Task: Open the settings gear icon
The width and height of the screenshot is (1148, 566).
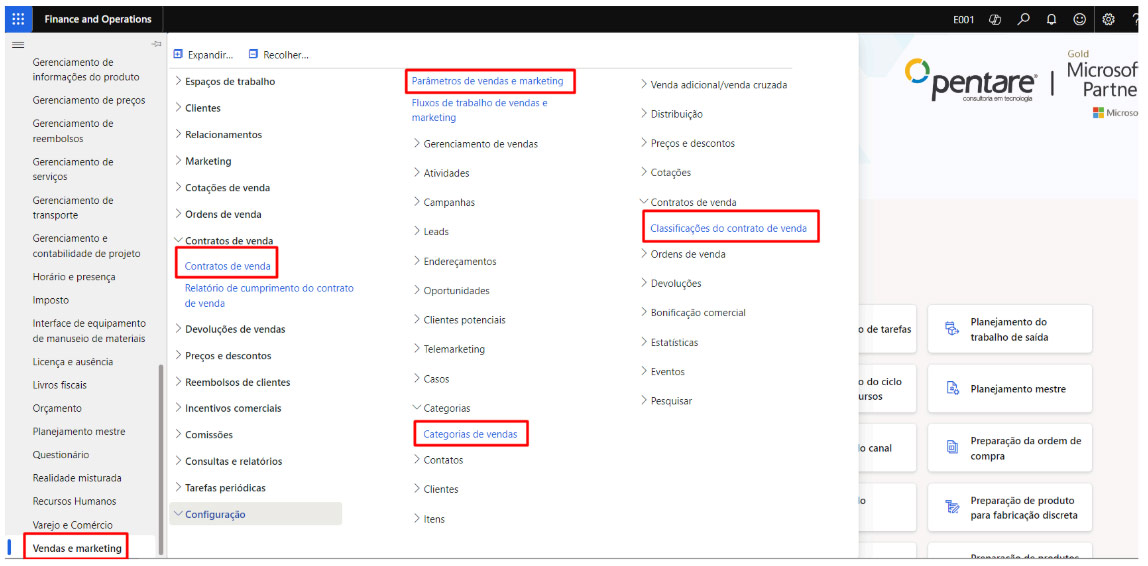Action: 1108,19
